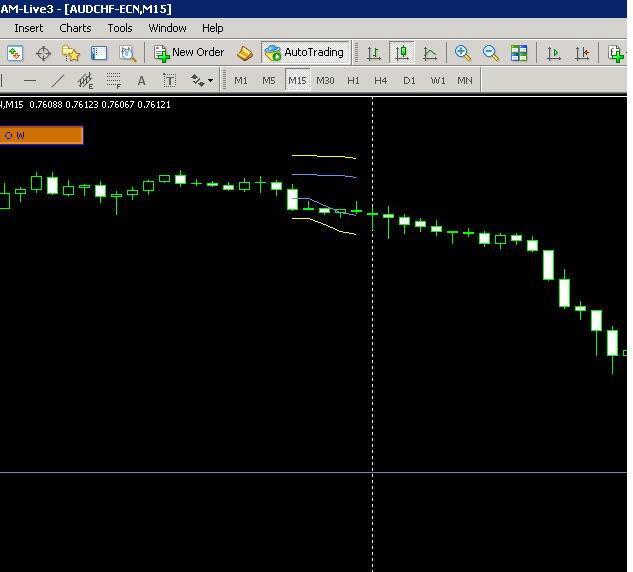Toggle chart shift icon
Viewport: 633px width, 572px height.
click(x=582, y=53)
